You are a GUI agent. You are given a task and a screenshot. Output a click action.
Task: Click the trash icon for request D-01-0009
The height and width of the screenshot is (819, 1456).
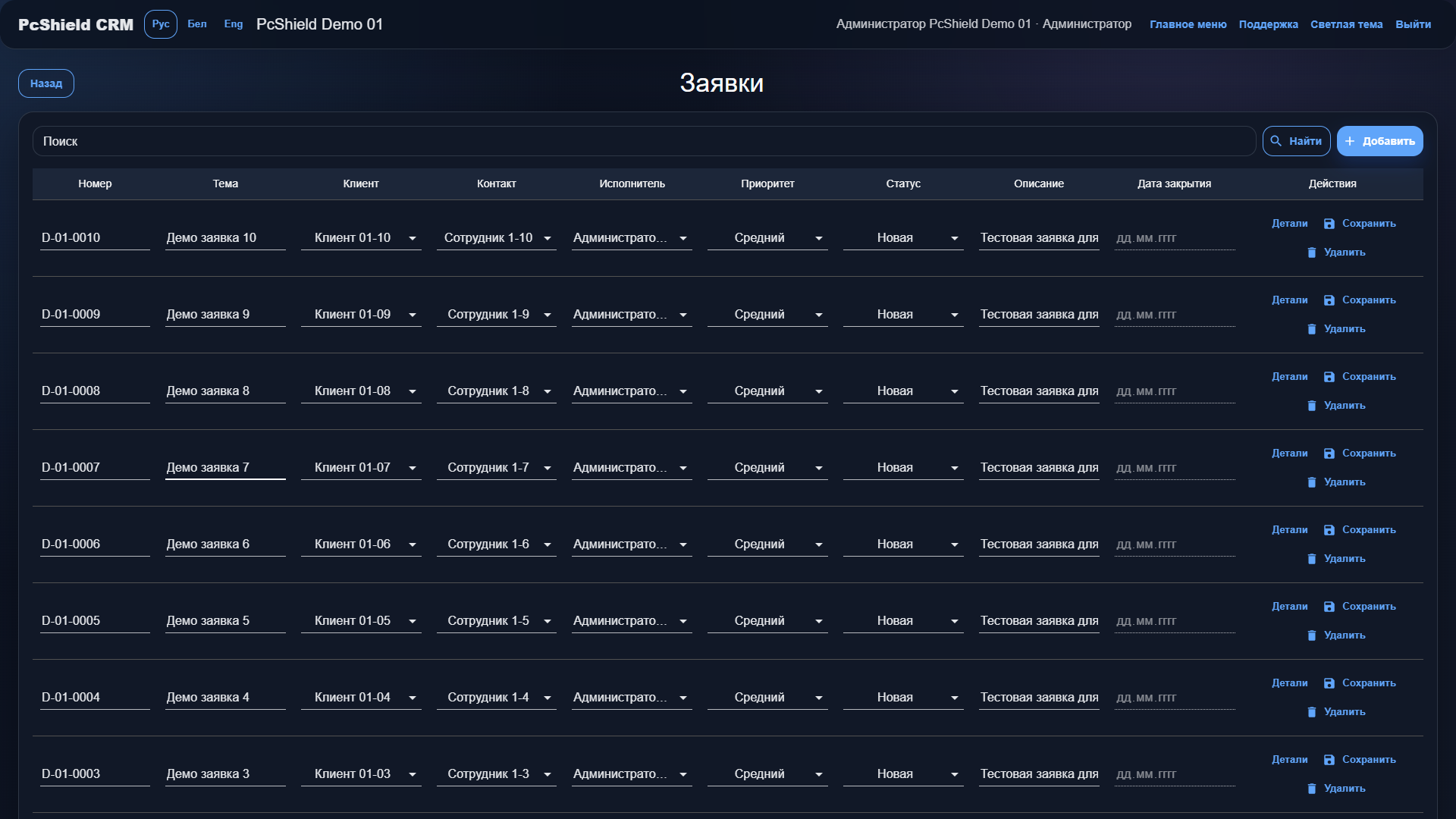pos(1312,329)
